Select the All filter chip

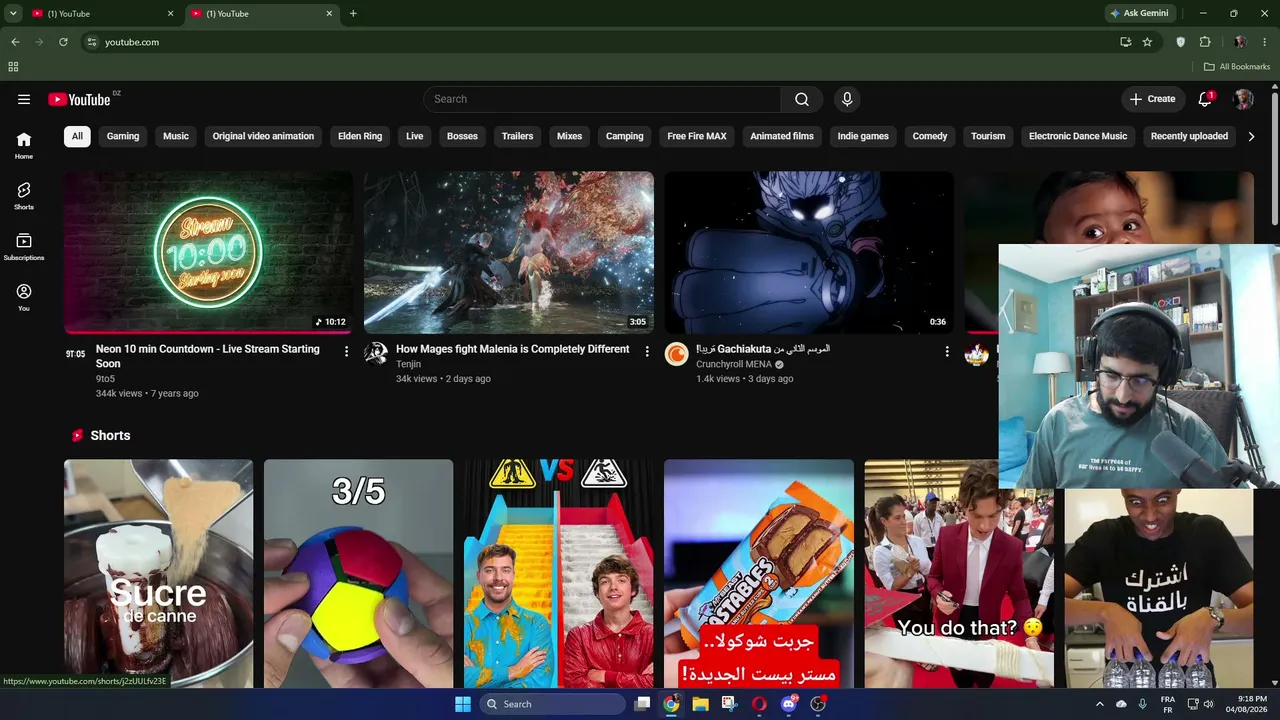(77, 136)
